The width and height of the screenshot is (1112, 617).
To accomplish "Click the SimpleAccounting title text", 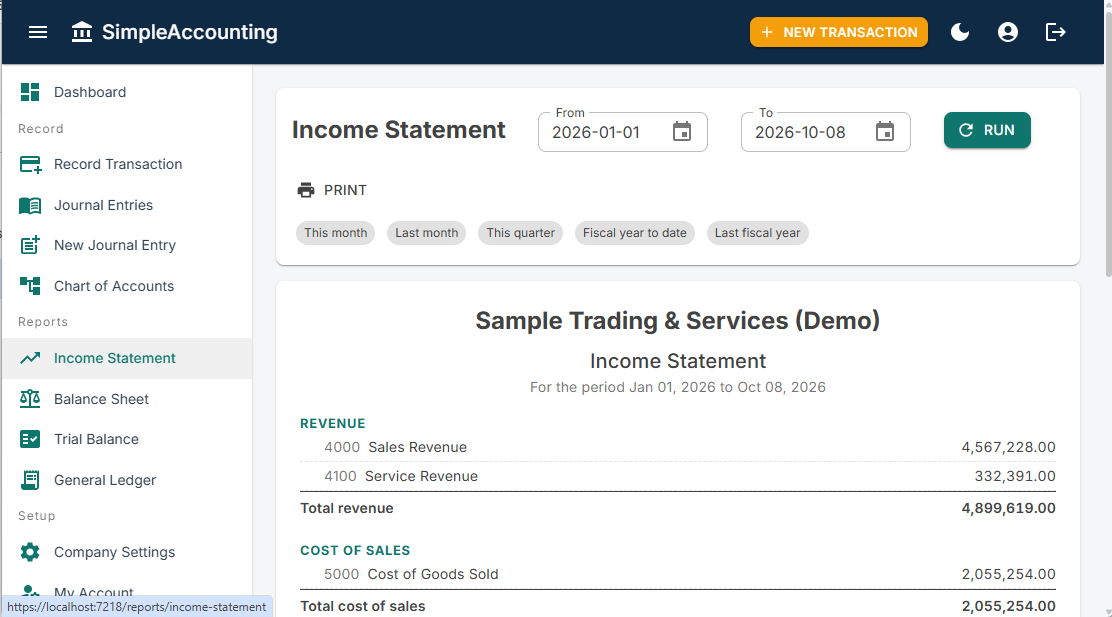I will (x=189, y=32).
